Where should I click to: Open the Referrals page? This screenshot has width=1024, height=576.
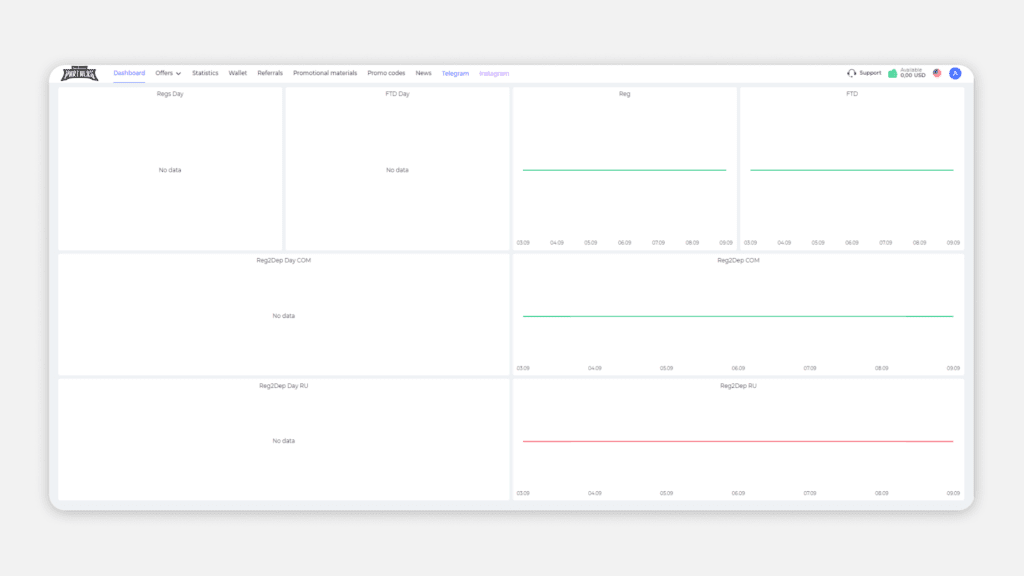tap(270, 73)
